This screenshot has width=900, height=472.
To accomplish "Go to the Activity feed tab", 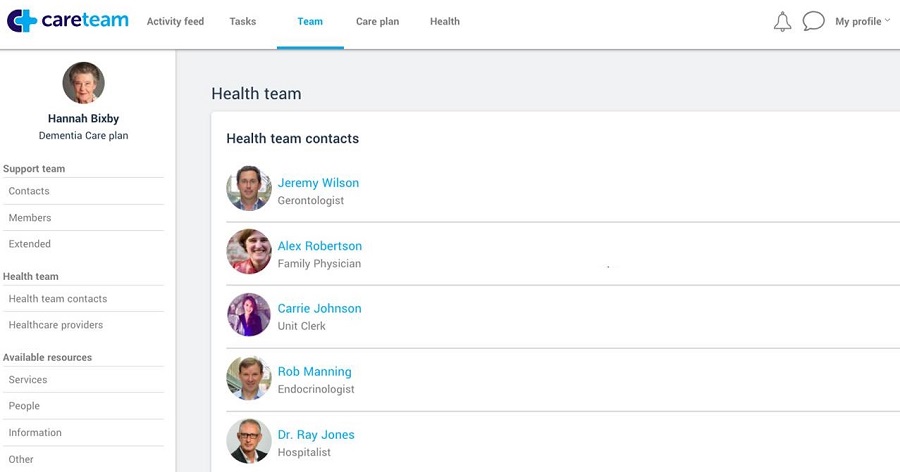I will coord(175,22).
